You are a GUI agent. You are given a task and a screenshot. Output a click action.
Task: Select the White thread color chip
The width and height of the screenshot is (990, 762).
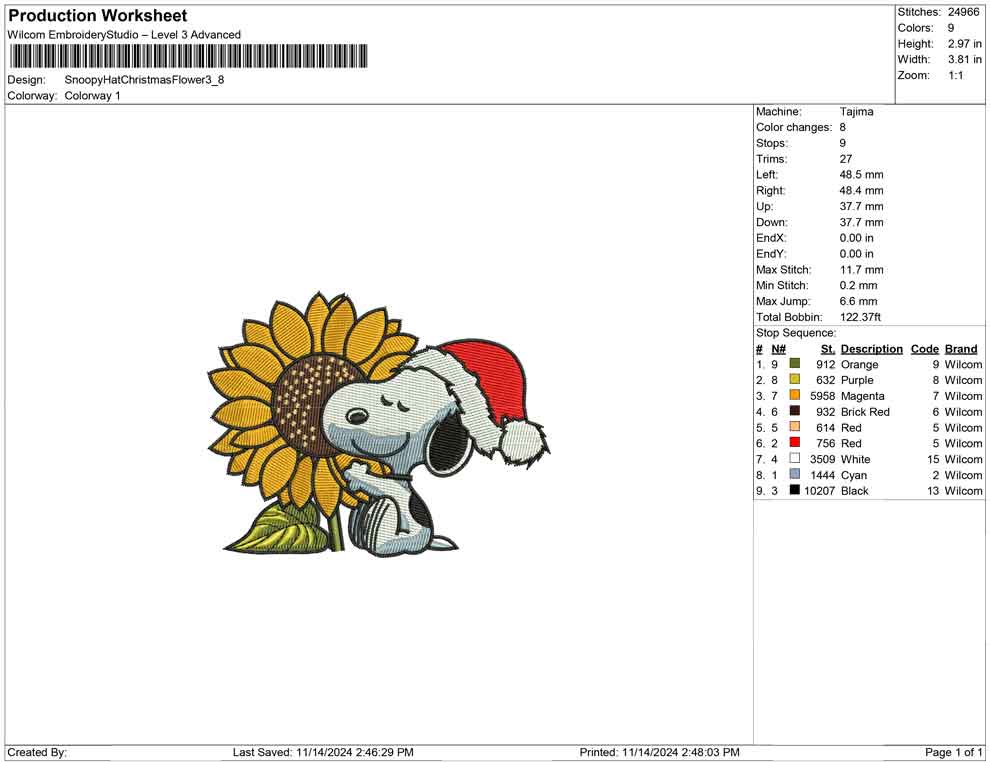click(x=793, y=459)
